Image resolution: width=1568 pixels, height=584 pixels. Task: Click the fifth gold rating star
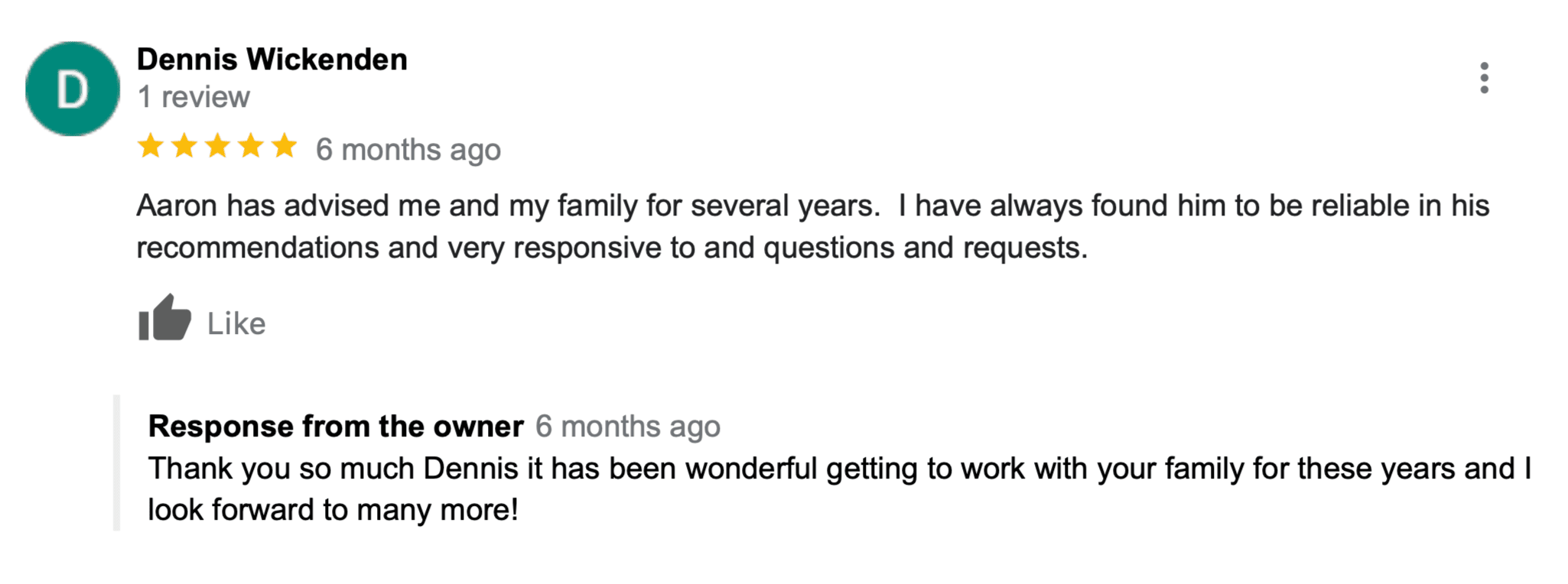[285, 145]
